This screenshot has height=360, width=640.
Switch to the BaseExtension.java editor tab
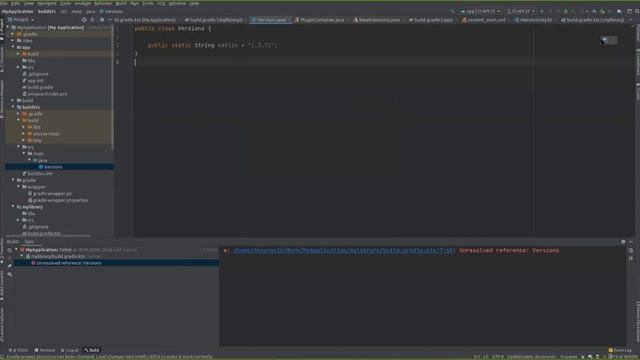(377, 20)
